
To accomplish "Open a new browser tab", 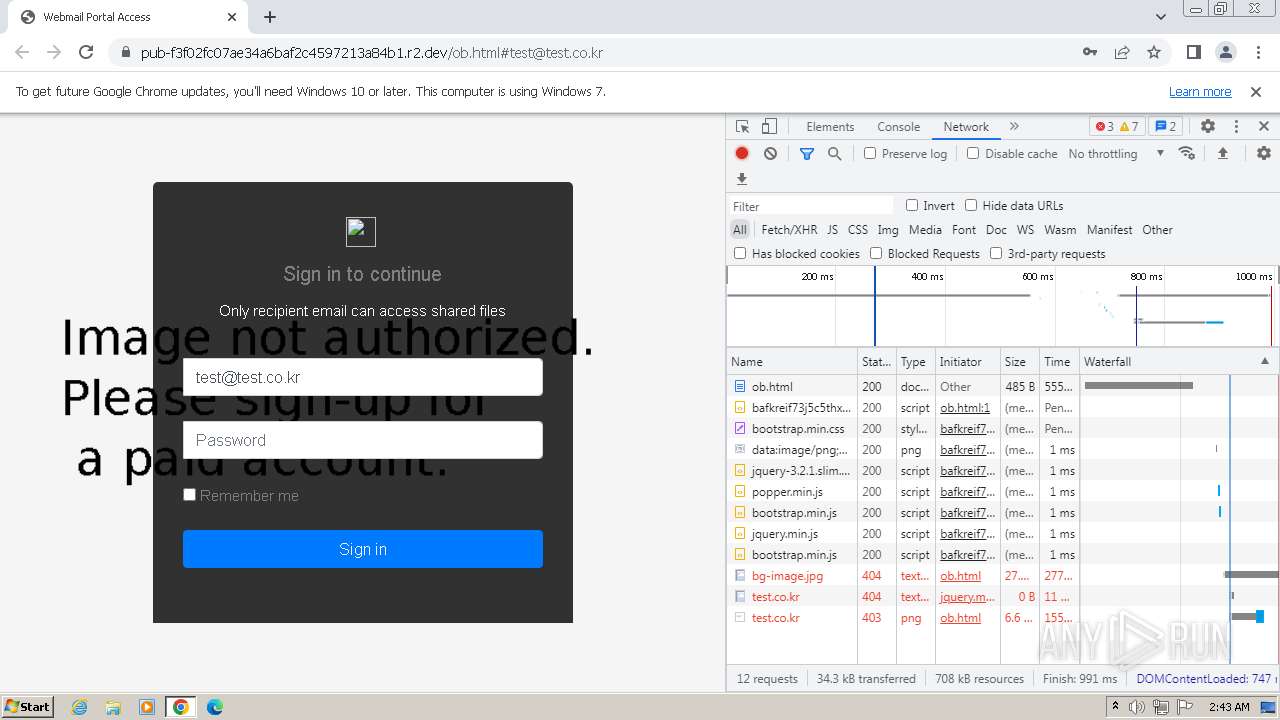I will [270, 17].
